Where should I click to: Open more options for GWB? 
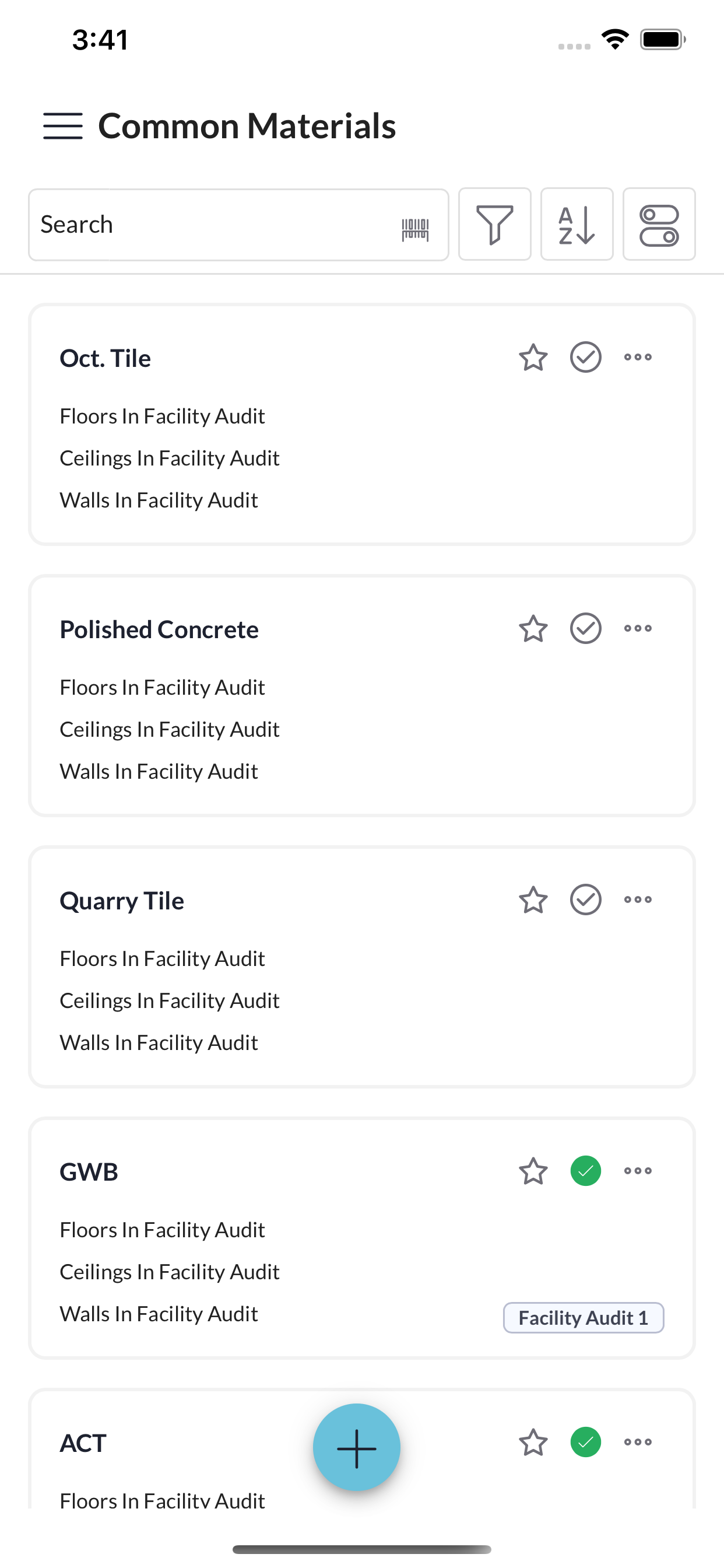click(638, 1171)
